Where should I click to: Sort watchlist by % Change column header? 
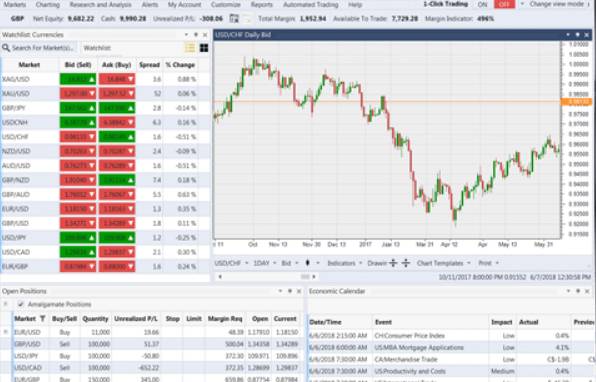[181, 65]
